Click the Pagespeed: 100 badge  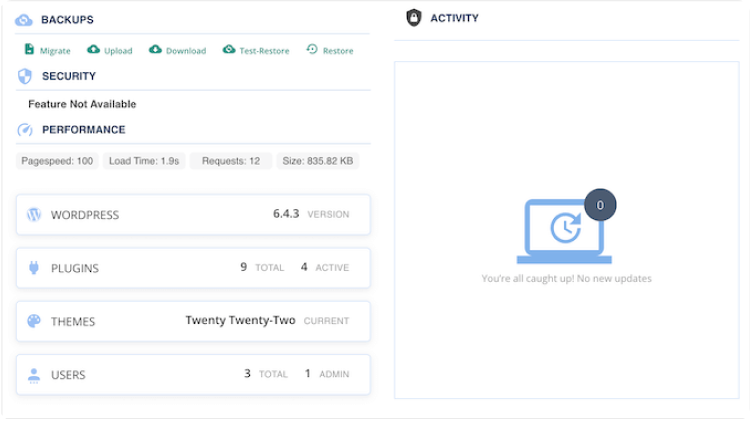click(x=57, y=161)
